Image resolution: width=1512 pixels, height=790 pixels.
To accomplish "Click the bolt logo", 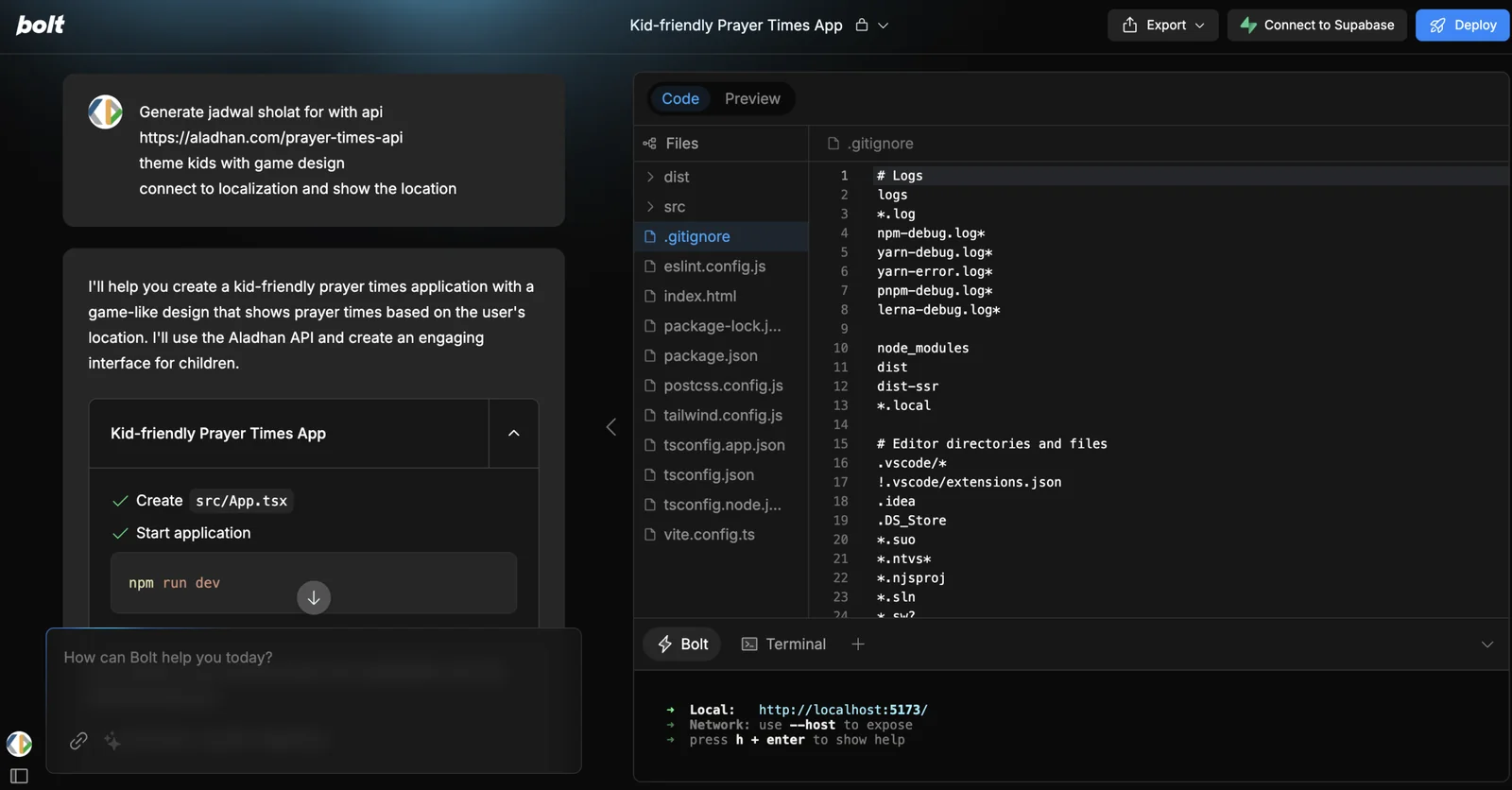I will [x=41, y=25].
